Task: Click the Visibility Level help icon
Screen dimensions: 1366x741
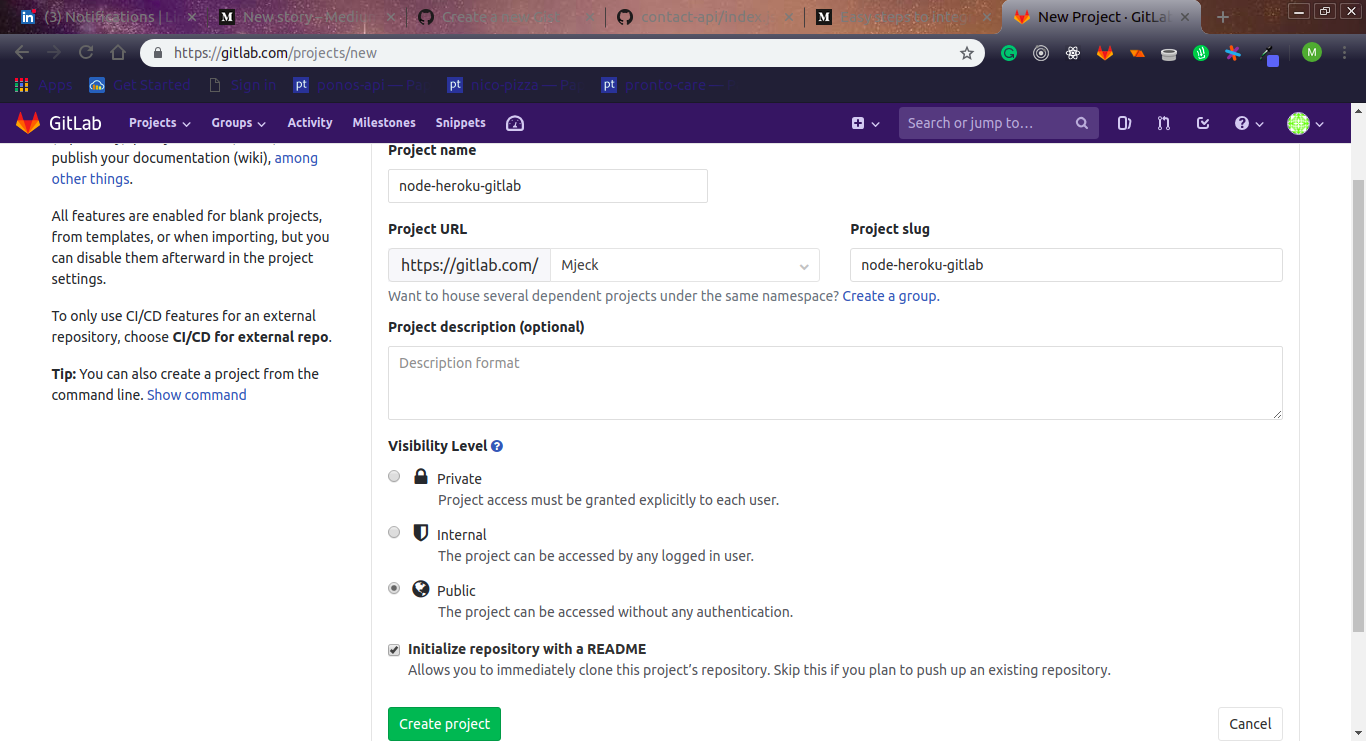Action: (497, 445)
